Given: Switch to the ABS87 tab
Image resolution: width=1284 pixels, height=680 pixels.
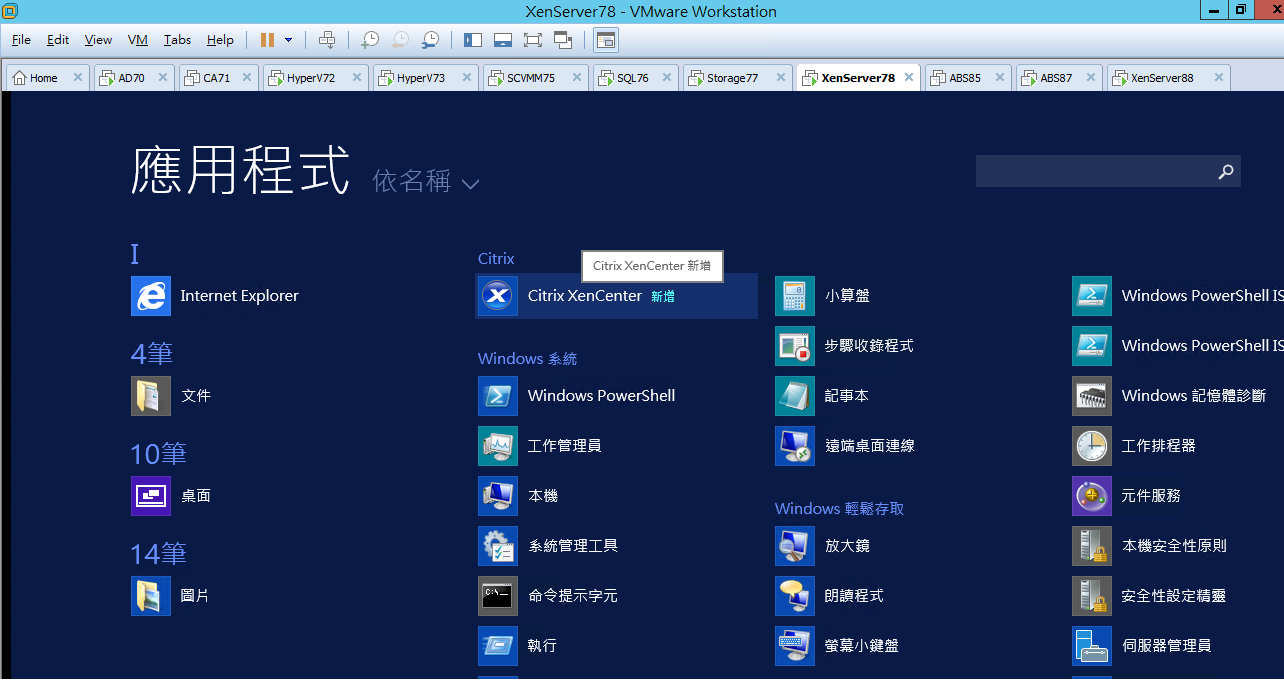Looking at the screenshot, I should 1060,78.
